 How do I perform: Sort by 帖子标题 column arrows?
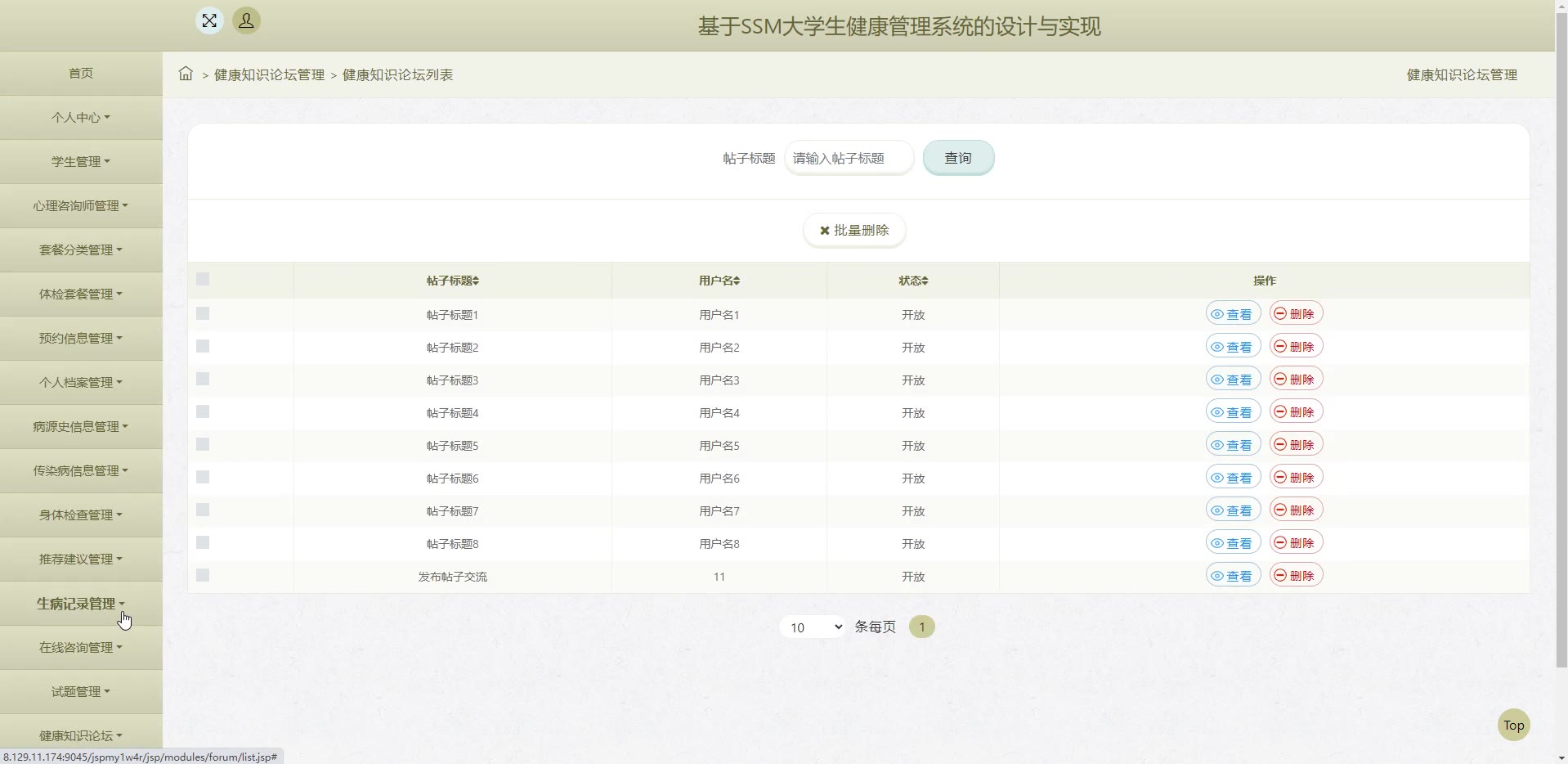coord(476,281)
